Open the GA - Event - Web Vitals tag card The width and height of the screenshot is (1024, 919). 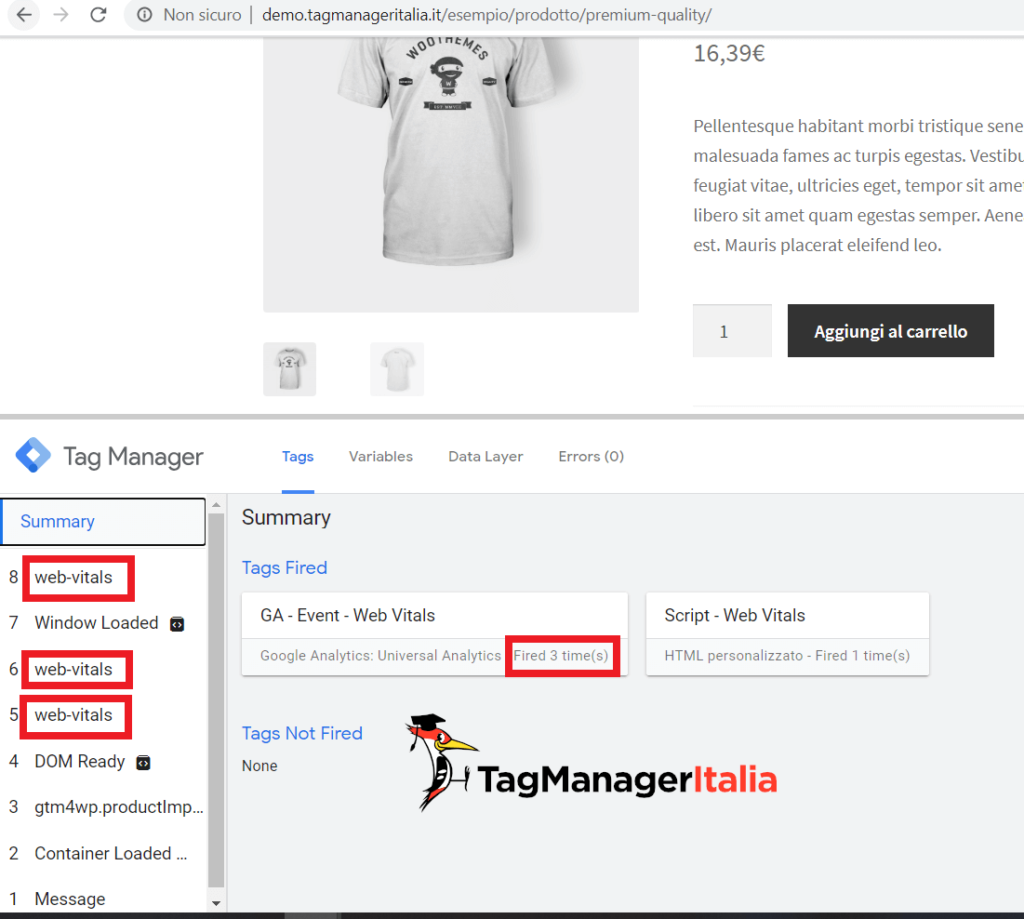coord(434,634)
